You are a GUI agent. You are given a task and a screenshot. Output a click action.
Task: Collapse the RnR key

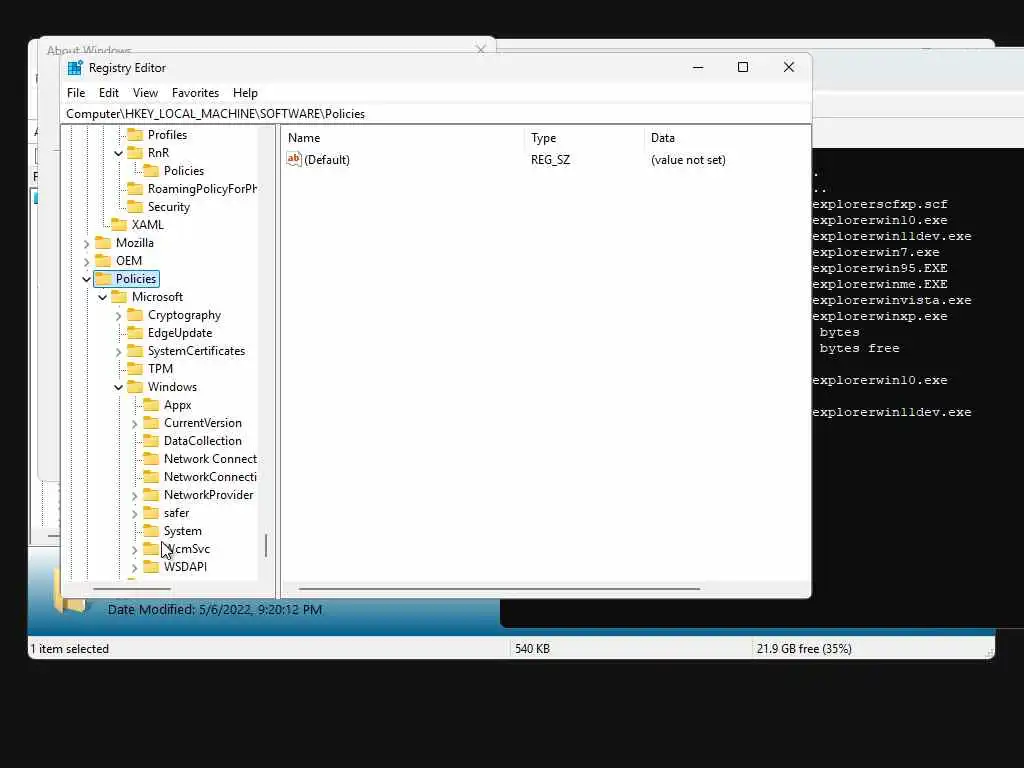click(x=118, y=153)
